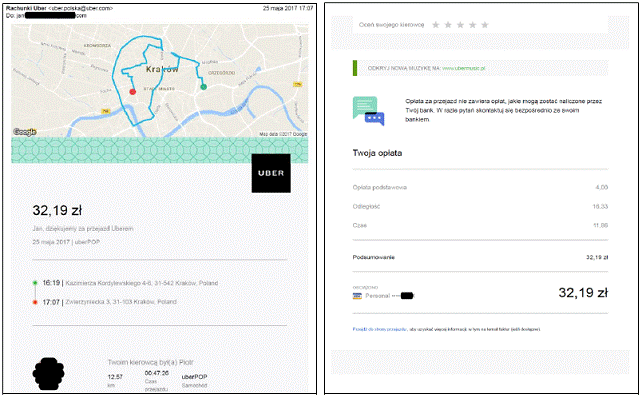The width and height of the screenshot is (642, 398).
Task: Click the green pickup marker on the map
Action: coord(203,87)
